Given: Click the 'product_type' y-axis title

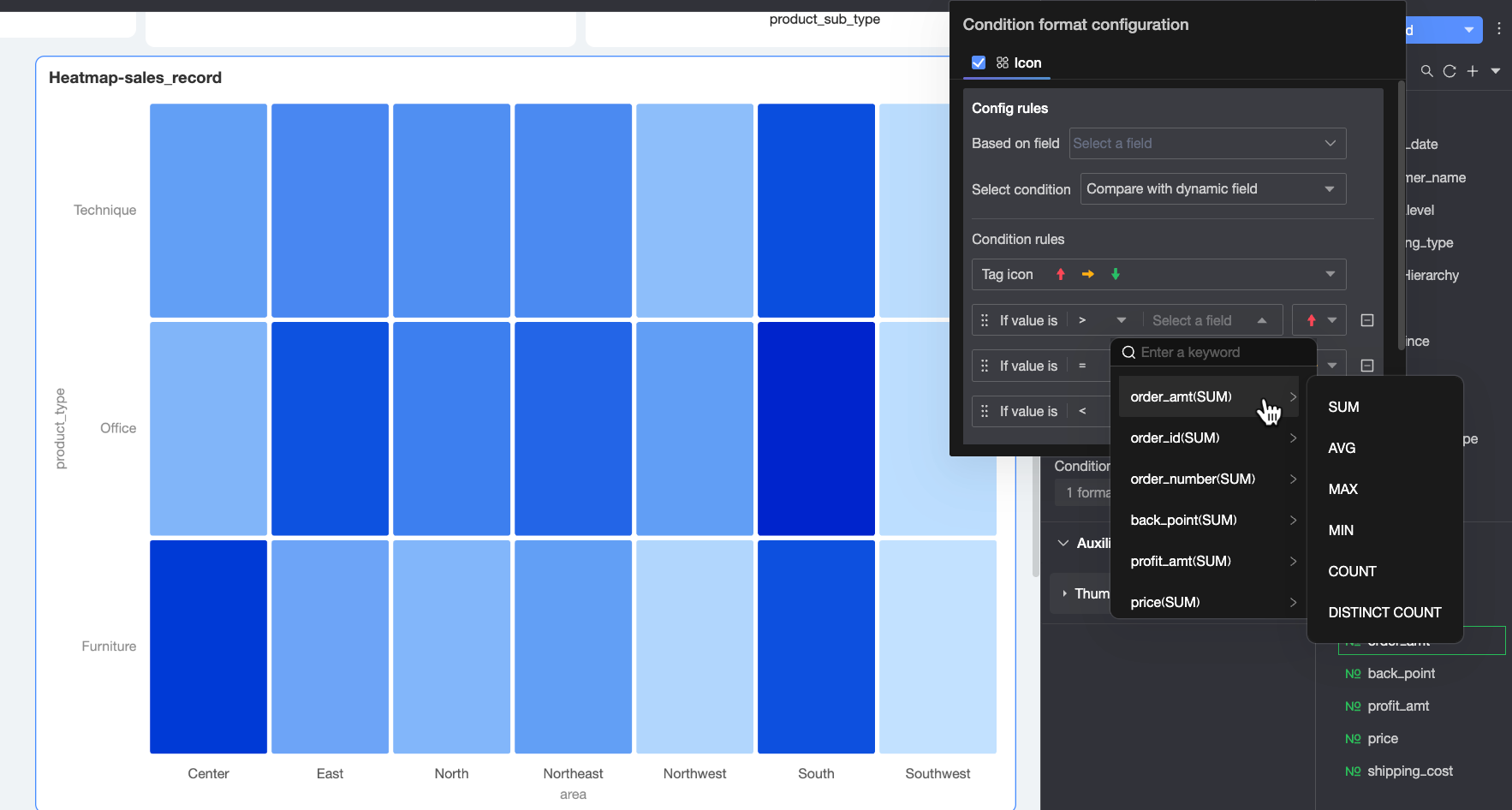Looking at the screenshot, I should 60,428.
